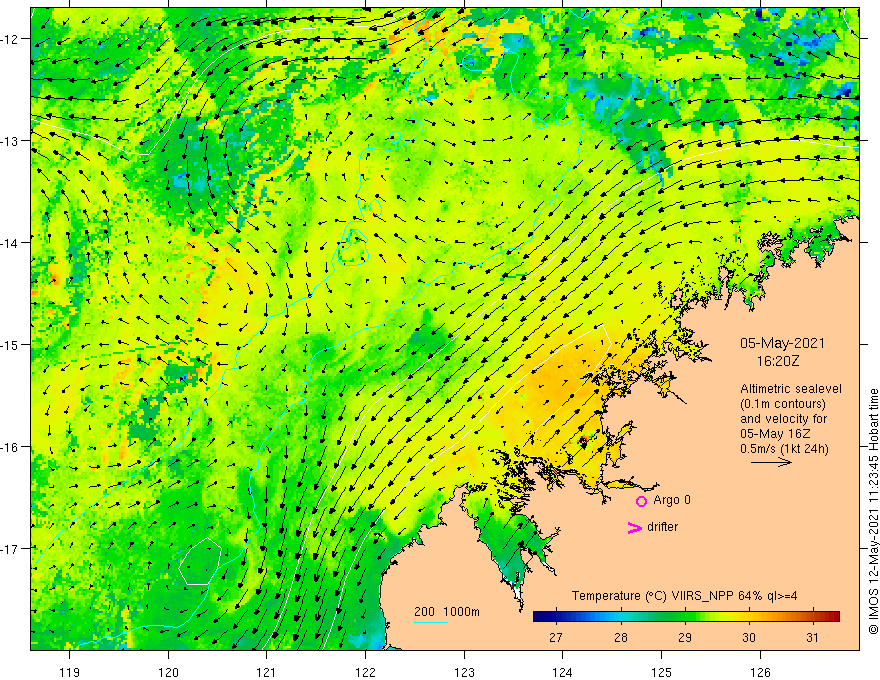Click the small cyan closed contour near 122E -14
This screenshot has width=880, height=680.
coord(353,247)
